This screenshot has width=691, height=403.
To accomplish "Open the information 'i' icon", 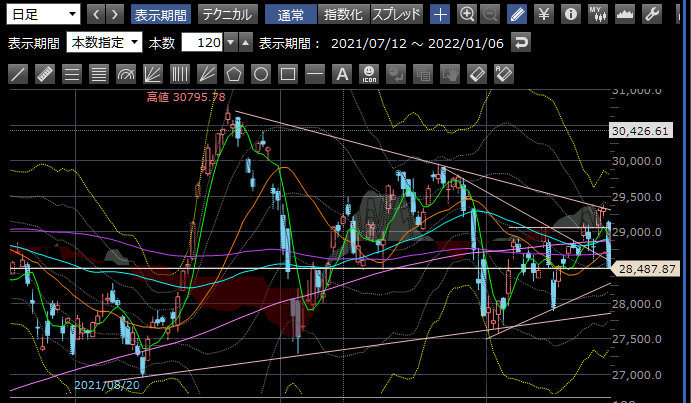I will coord(570,14).
